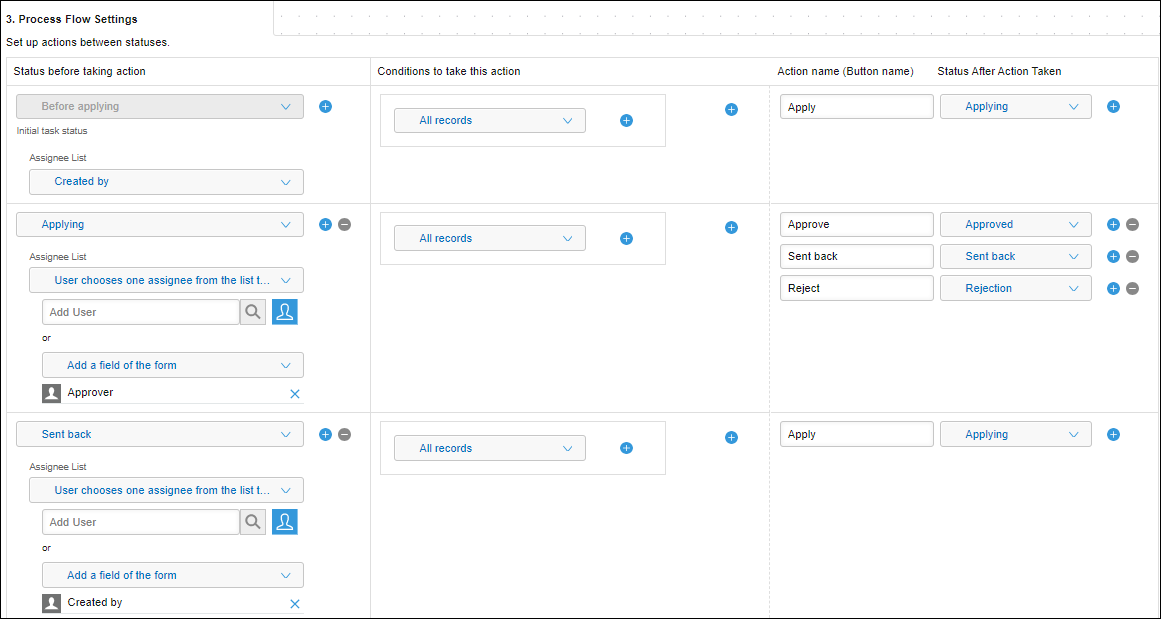
Task: Open the Rejection status-after dropdown
Action: [x=1016, y=288]
